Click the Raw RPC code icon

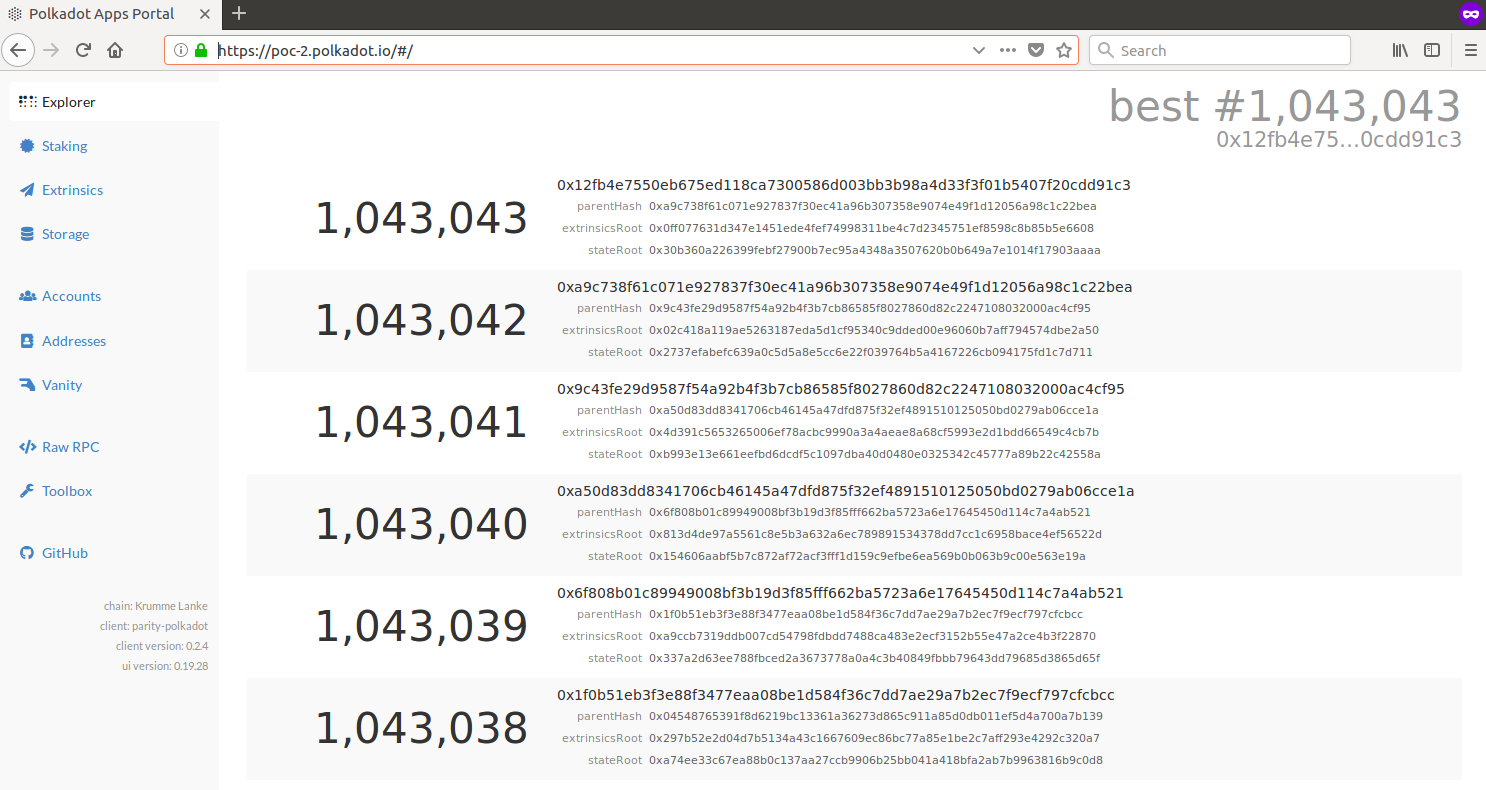[x=28, y=447]
